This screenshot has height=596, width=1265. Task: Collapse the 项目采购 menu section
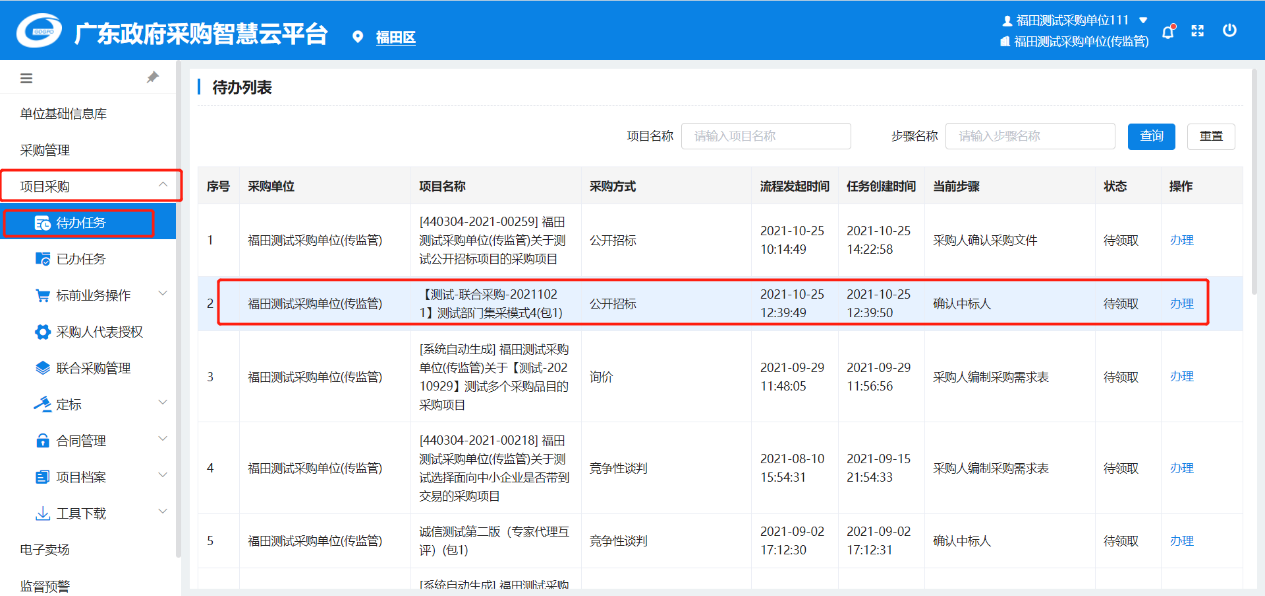pos(162,185)
